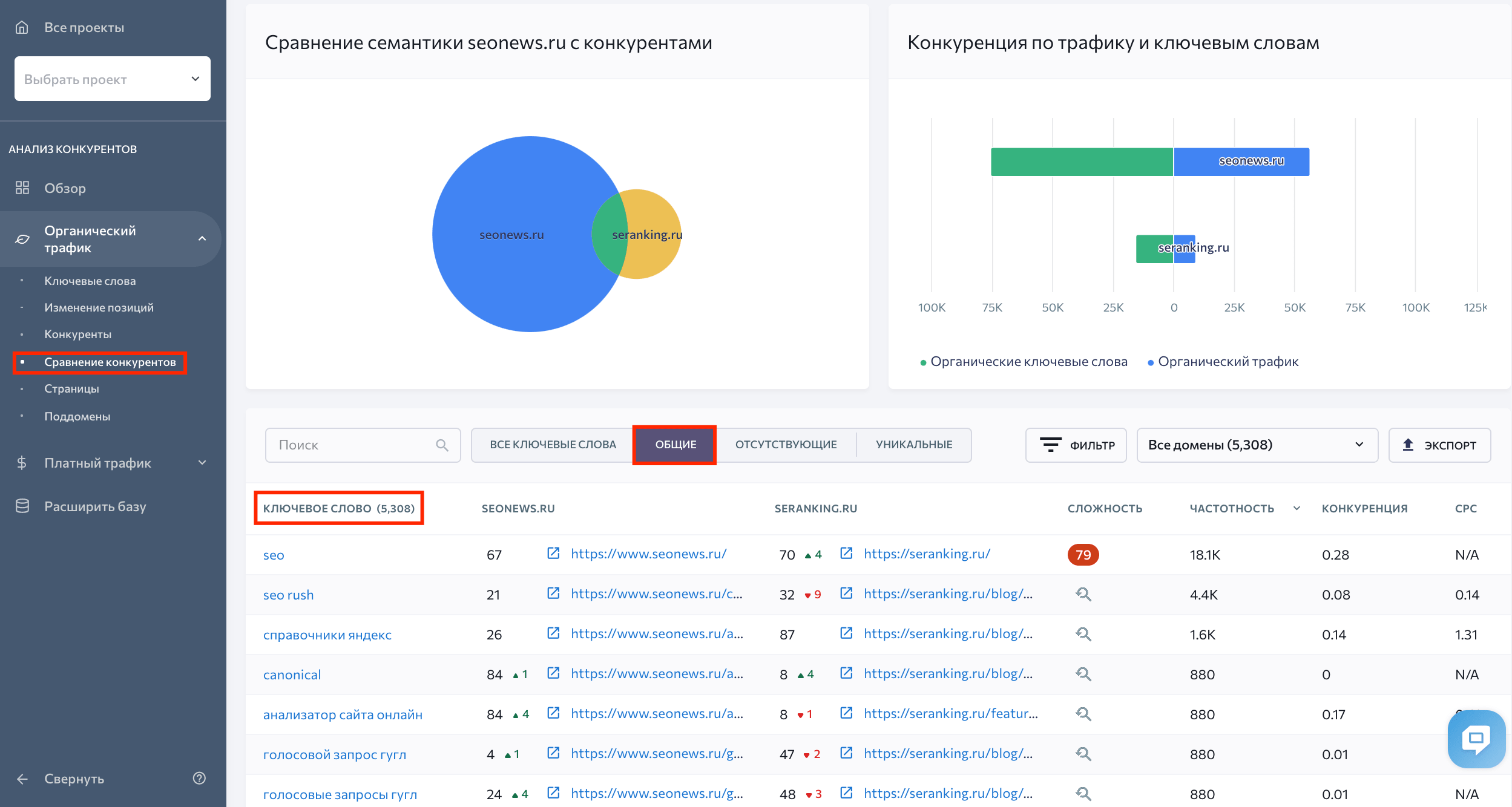
Task: Check difficulty magnifier for голосовой запрос гугл
Action: pyautogui.click(x=1083, y=754)
